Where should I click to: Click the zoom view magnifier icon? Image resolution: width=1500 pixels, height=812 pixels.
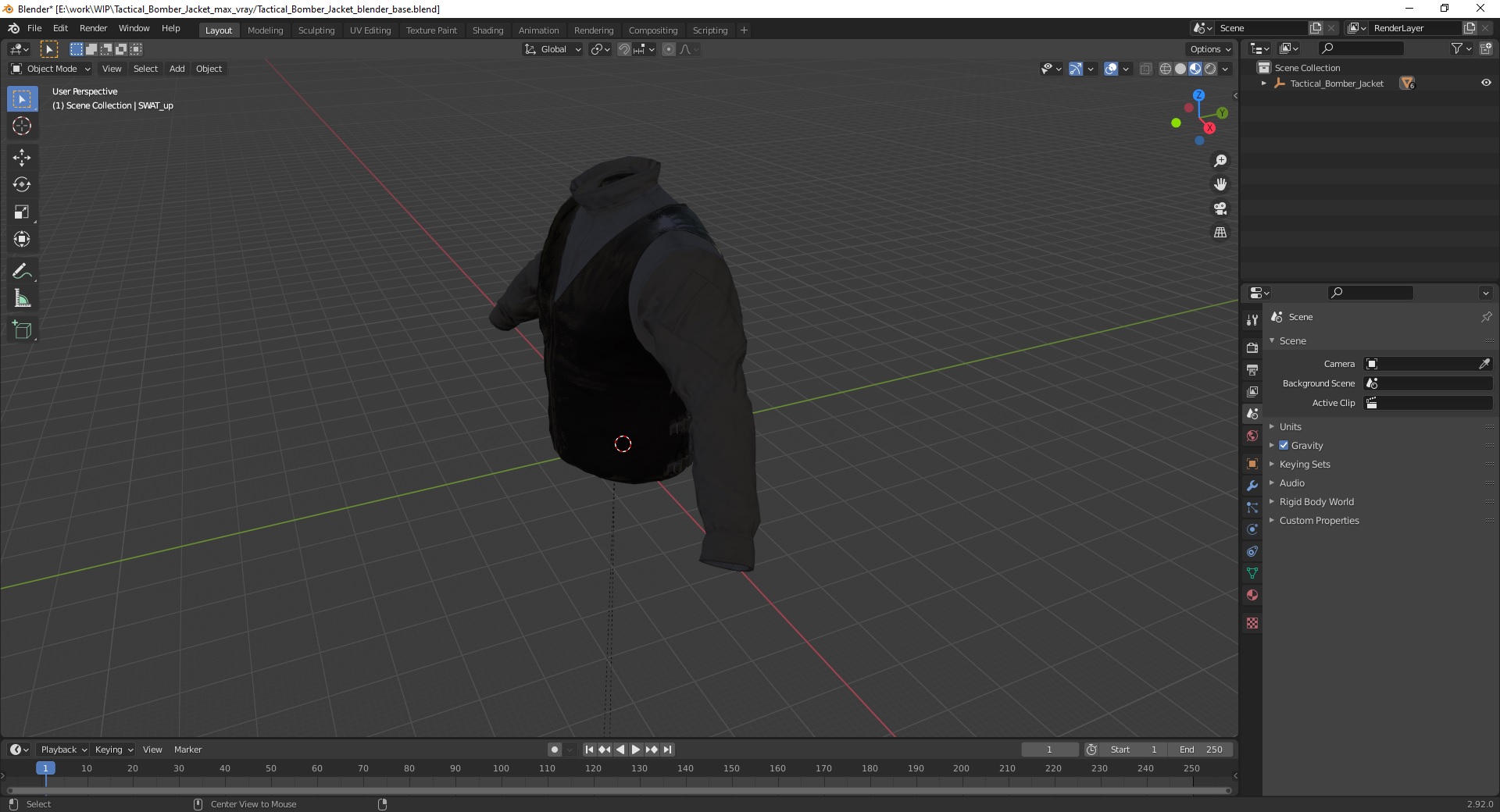click(1220, 161)
